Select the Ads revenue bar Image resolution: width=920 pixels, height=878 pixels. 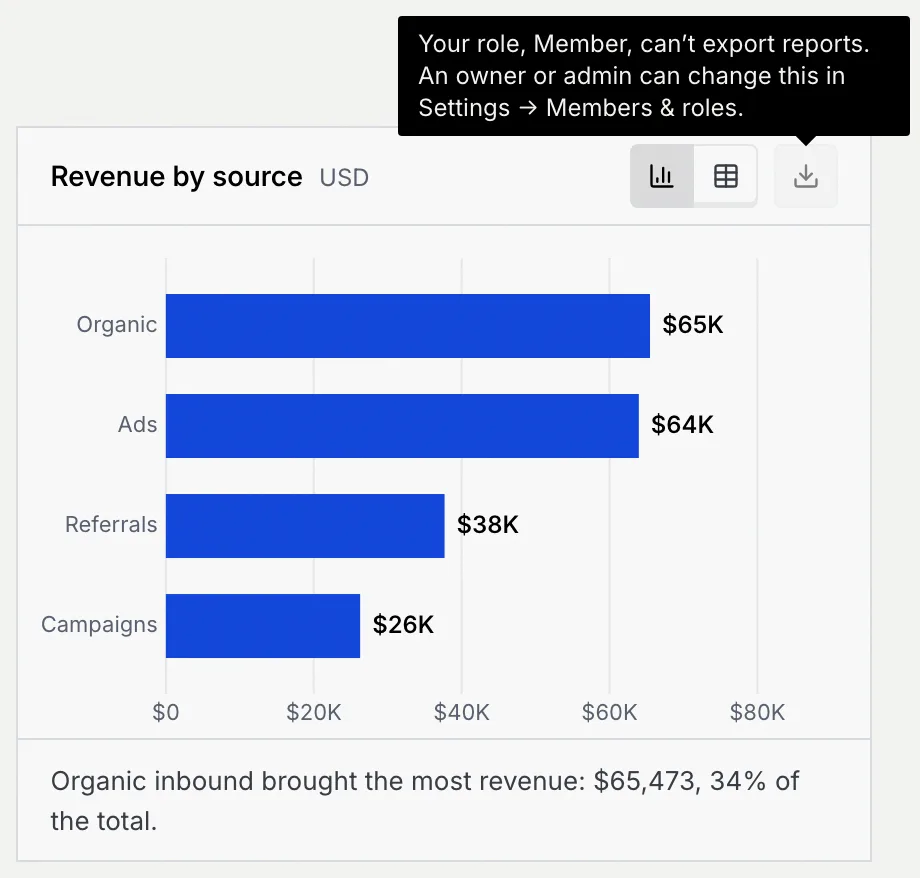pos(402,426)
